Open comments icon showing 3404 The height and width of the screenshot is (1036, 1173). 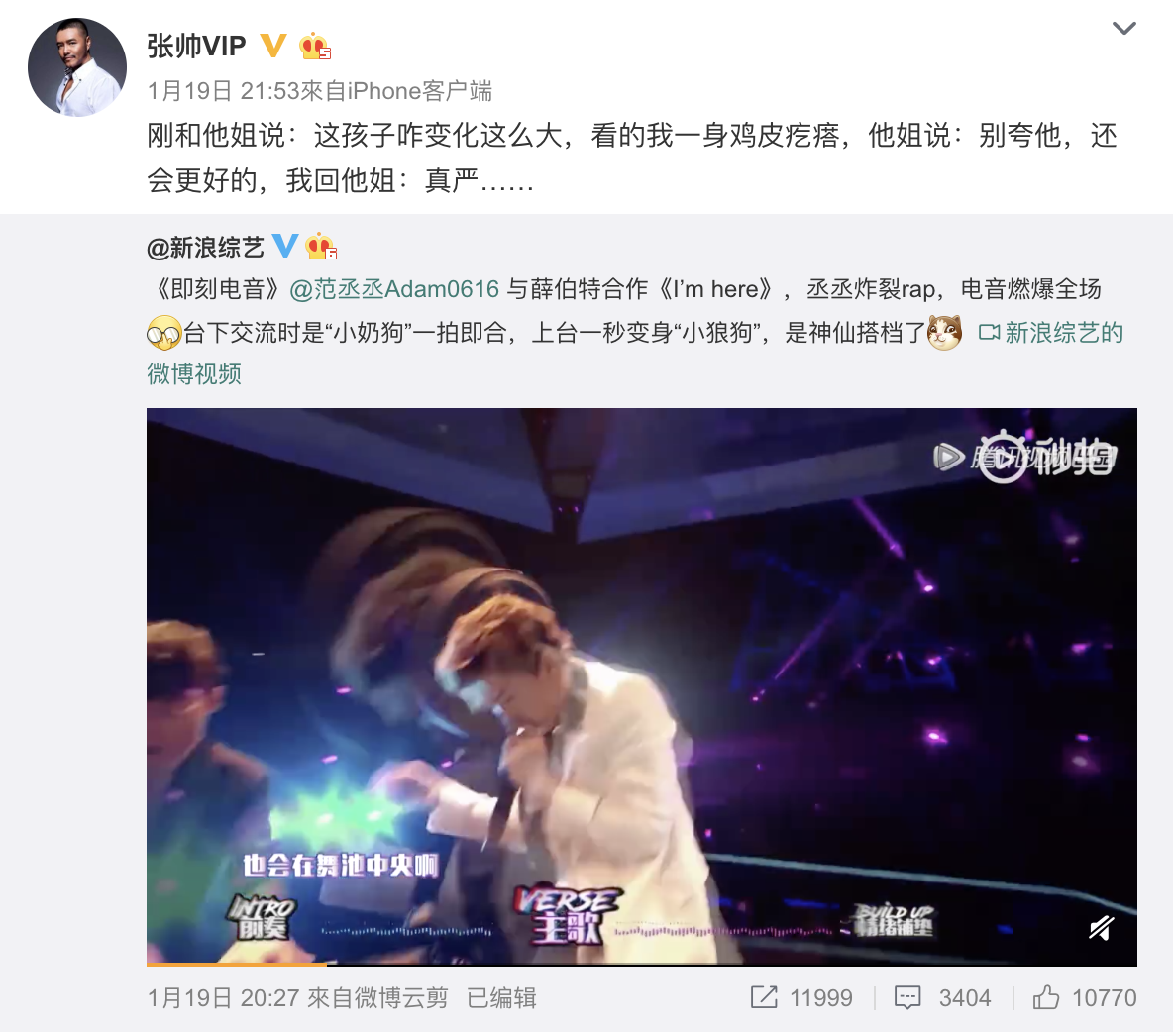pyautogui.click(x=907, y=997)
